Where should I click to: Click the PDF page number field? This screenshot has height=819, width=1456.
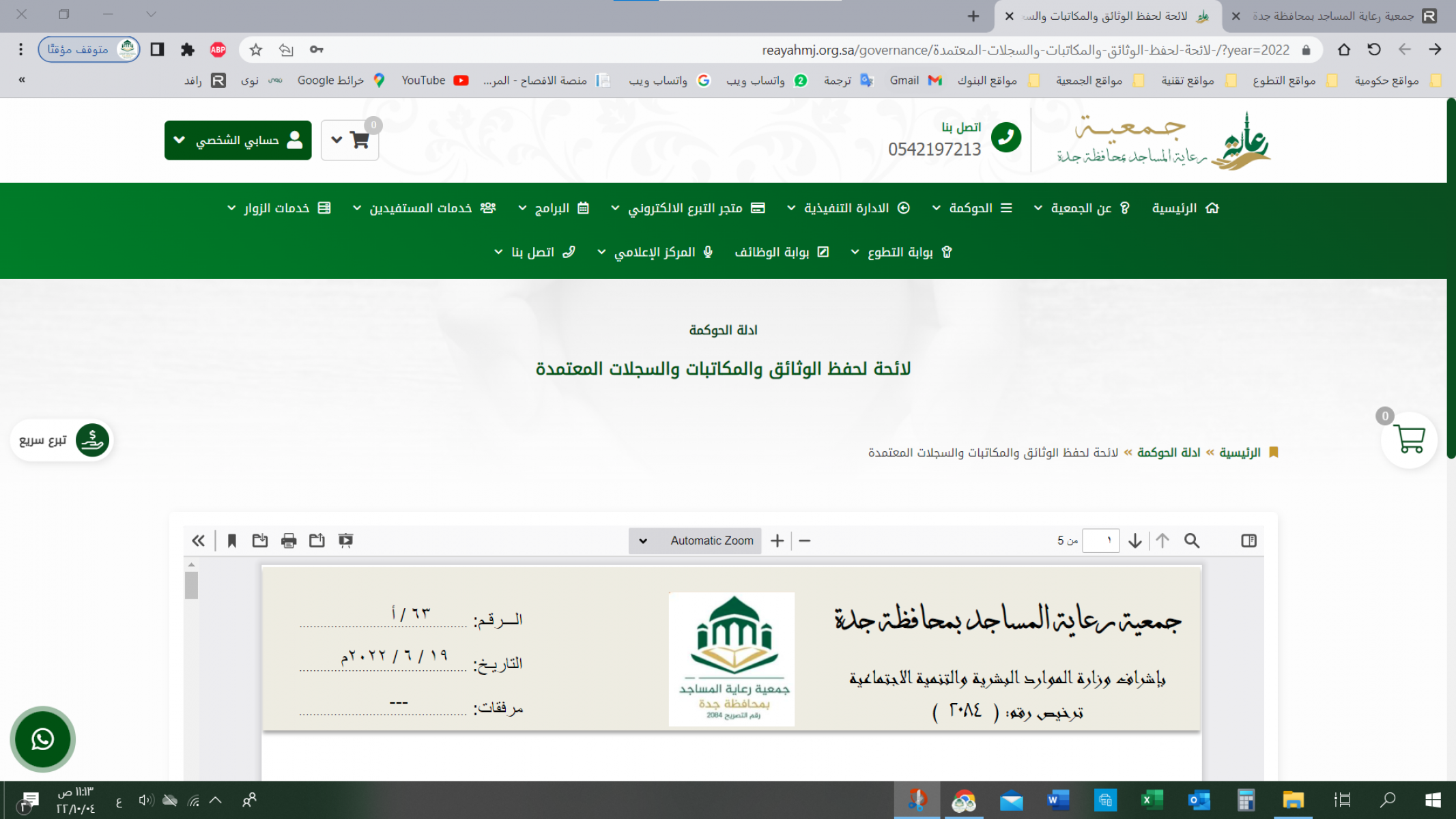coord(1100,541)
